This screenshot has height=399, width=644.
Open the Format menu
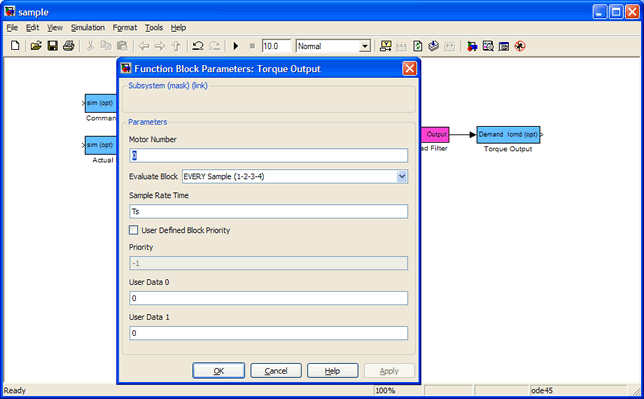[124, 28]
